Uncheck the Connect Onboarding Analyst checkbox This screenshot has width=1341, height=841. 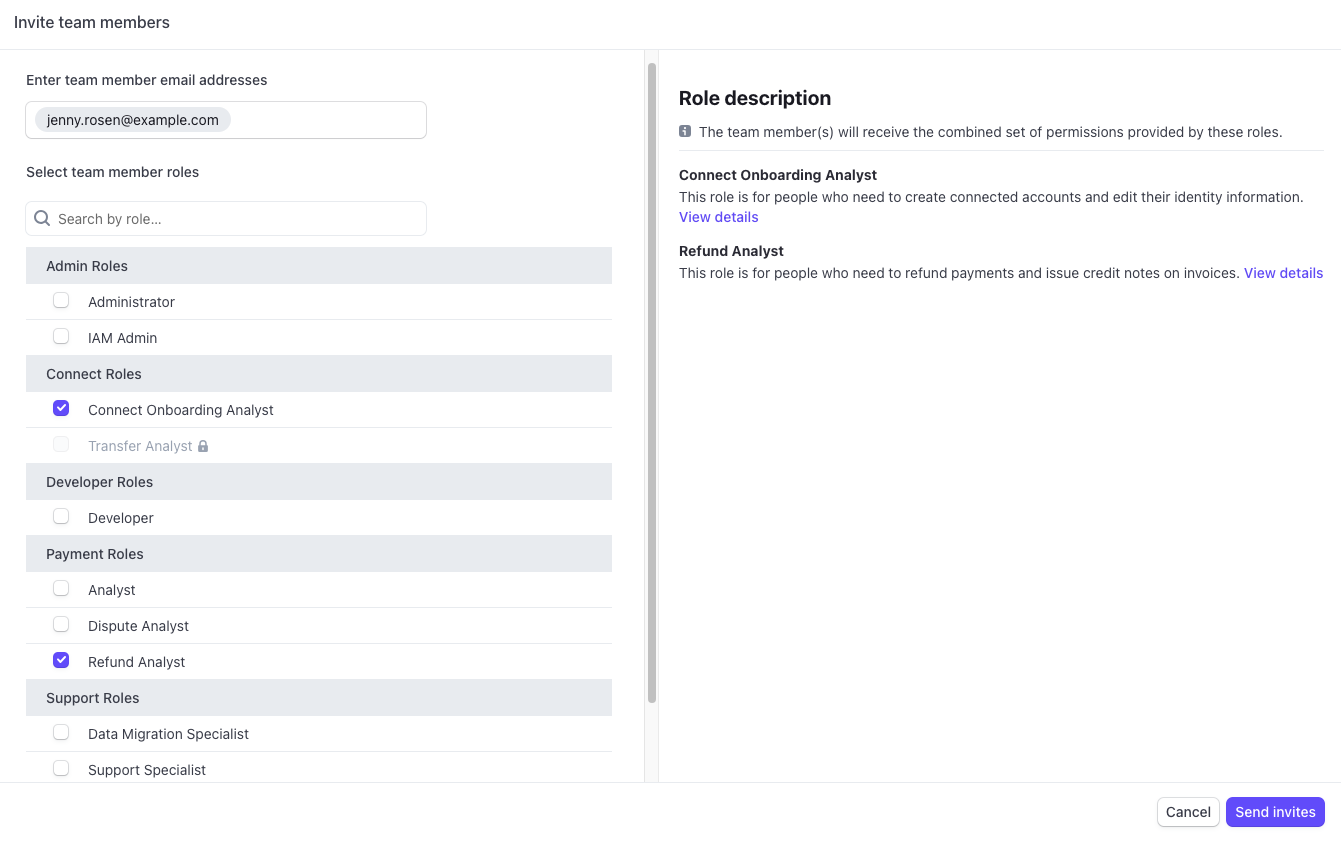point(61,408)
